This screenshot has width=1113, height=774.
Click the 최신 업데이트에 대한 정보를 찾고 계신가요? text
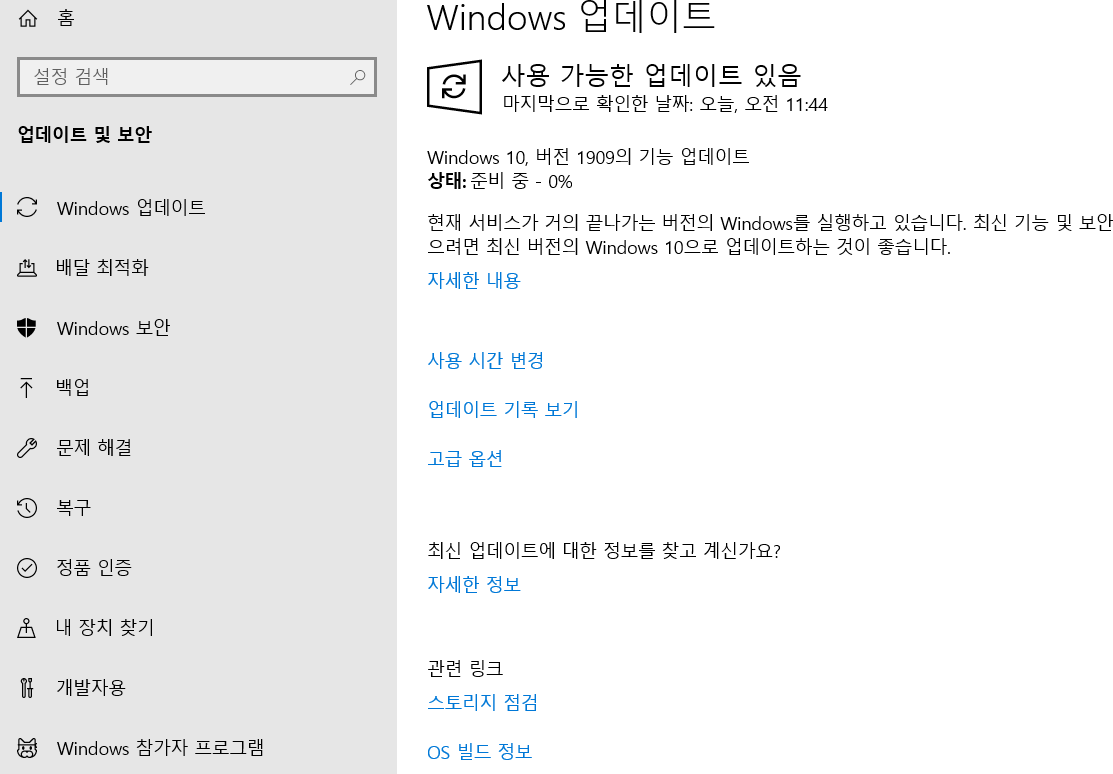pyautogui.click(x=604, y=550)
